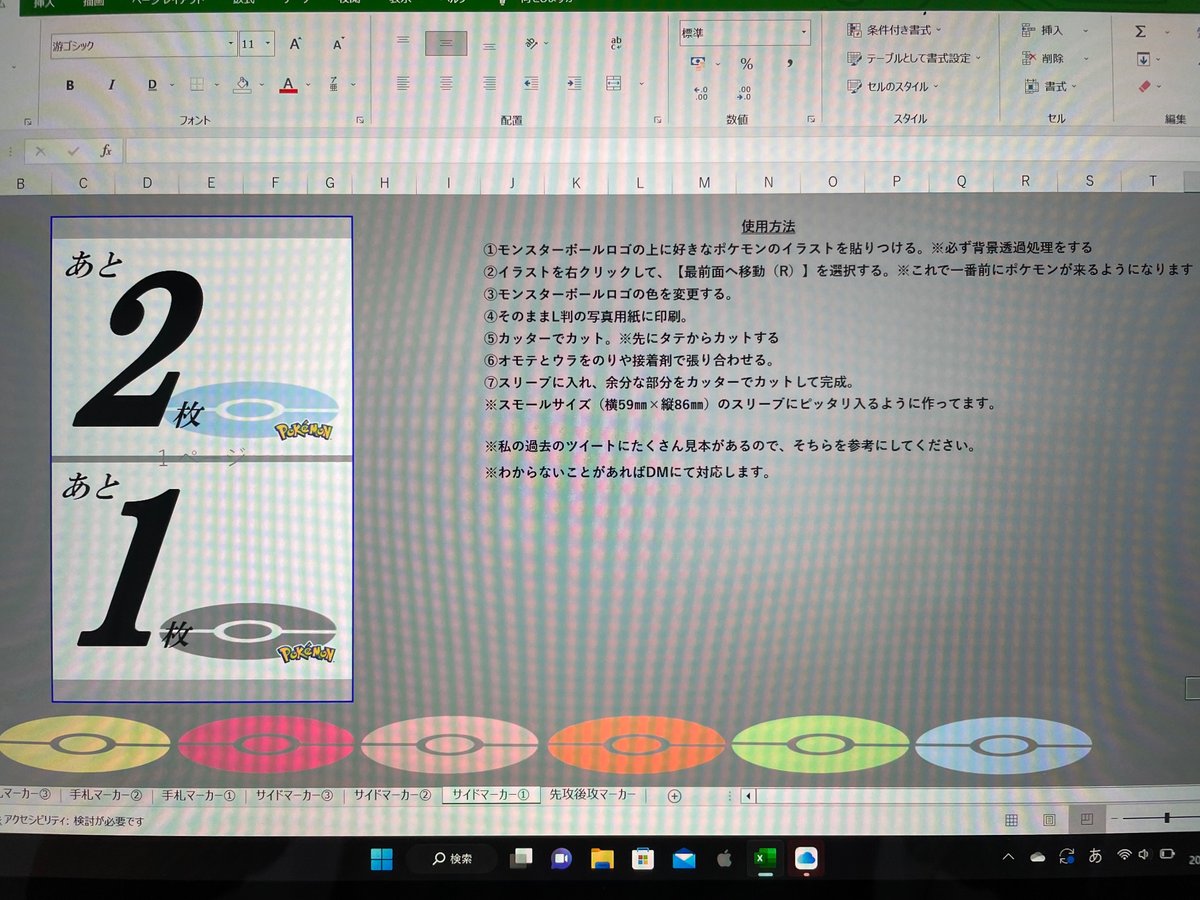Open the text orientation tool

(534, 43)
